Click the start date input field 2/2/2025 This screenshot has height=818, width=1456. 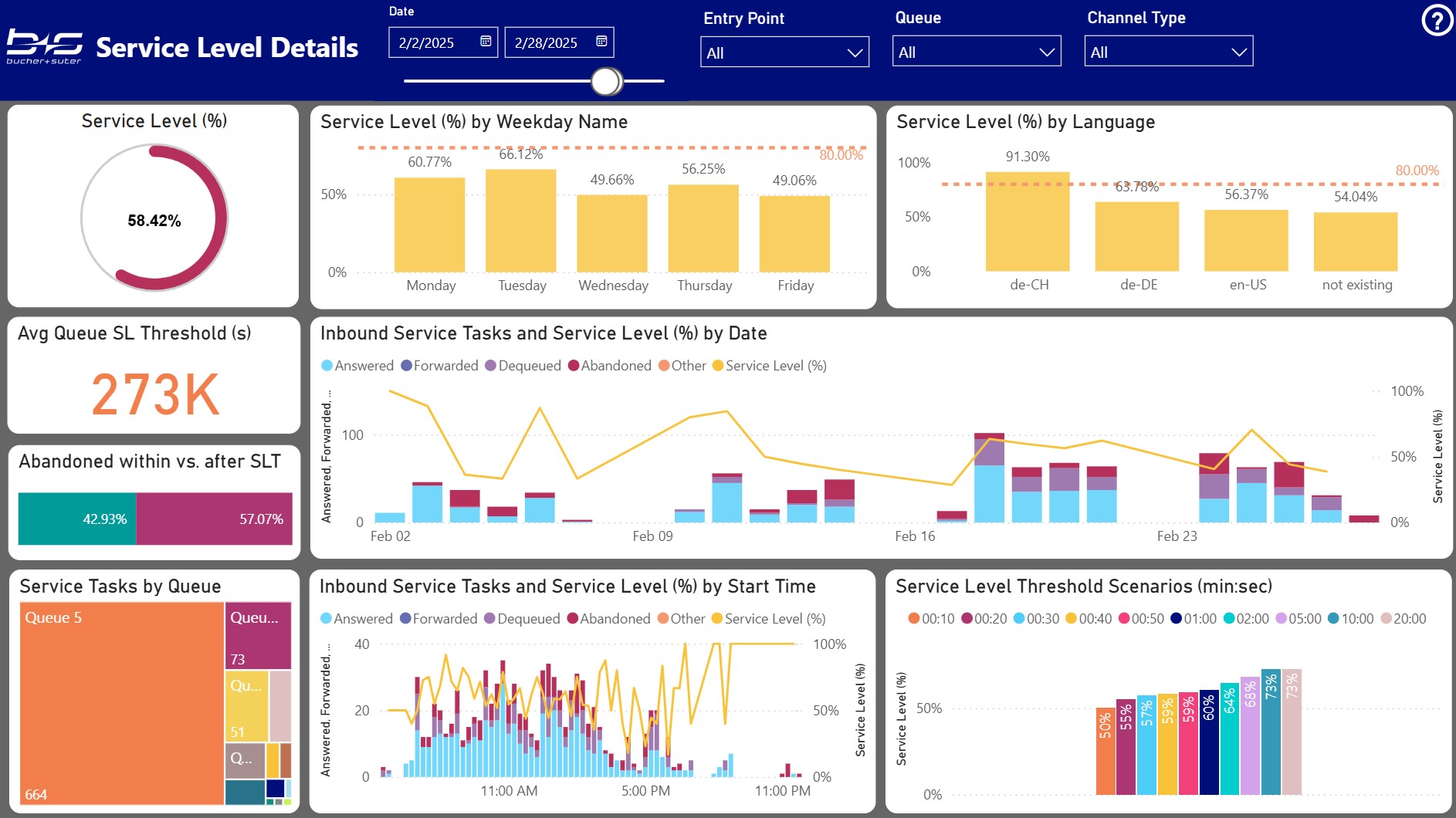[432, 42]
